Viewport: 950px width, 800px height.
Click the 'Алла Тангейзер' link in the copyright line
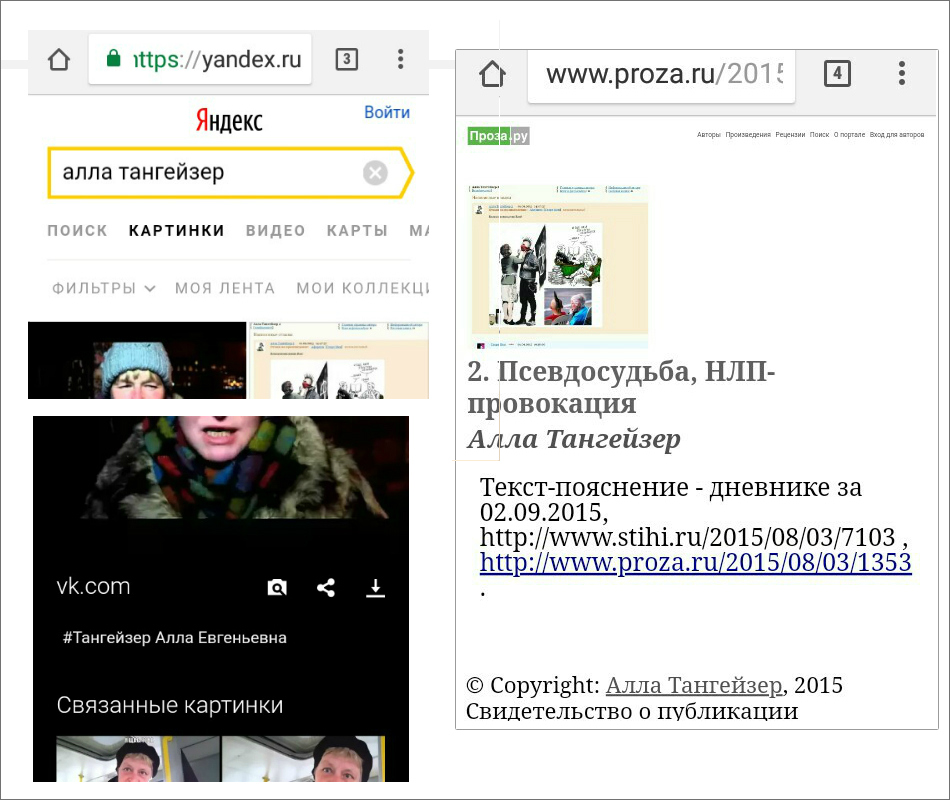coord(694,685)
